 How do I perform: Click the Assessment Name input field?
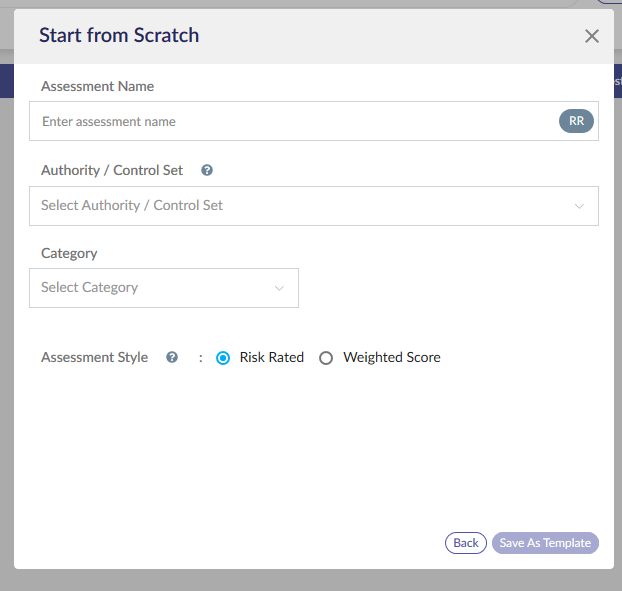(x=313, y=121)
